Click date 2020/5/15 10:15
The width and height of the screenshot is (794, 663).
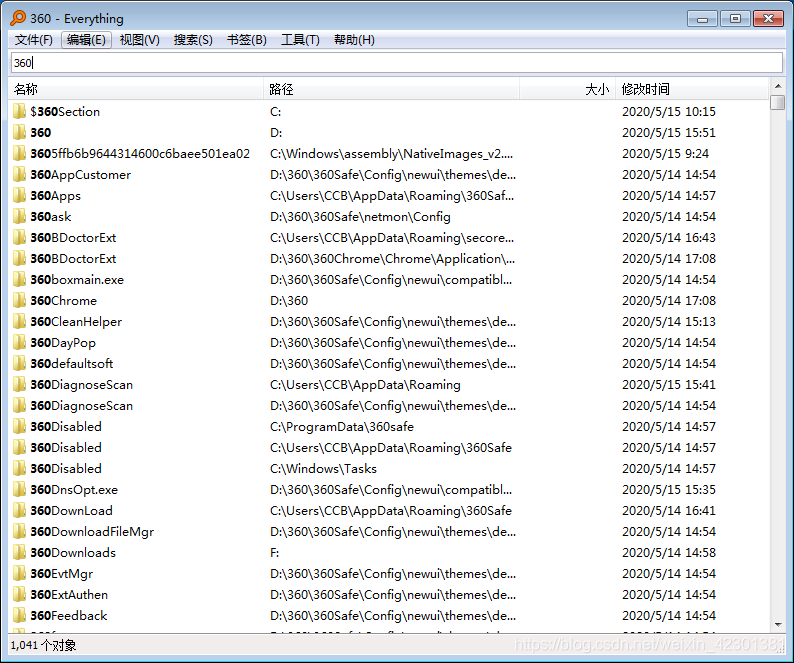coord(668,111)
